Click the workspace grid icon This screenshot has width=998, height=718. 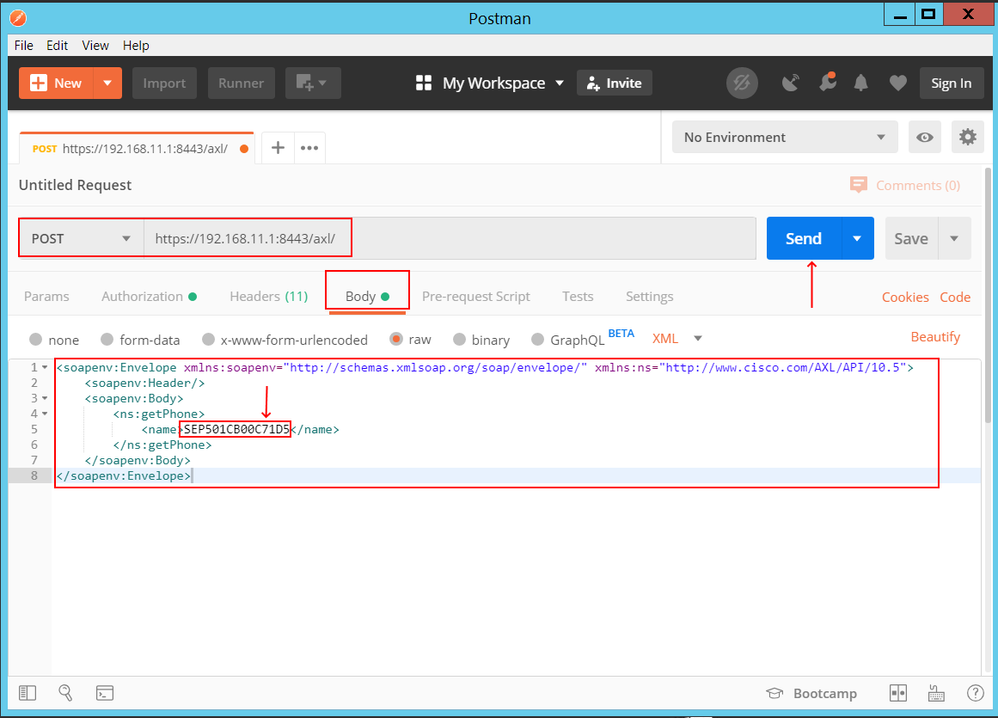(423, 83)
